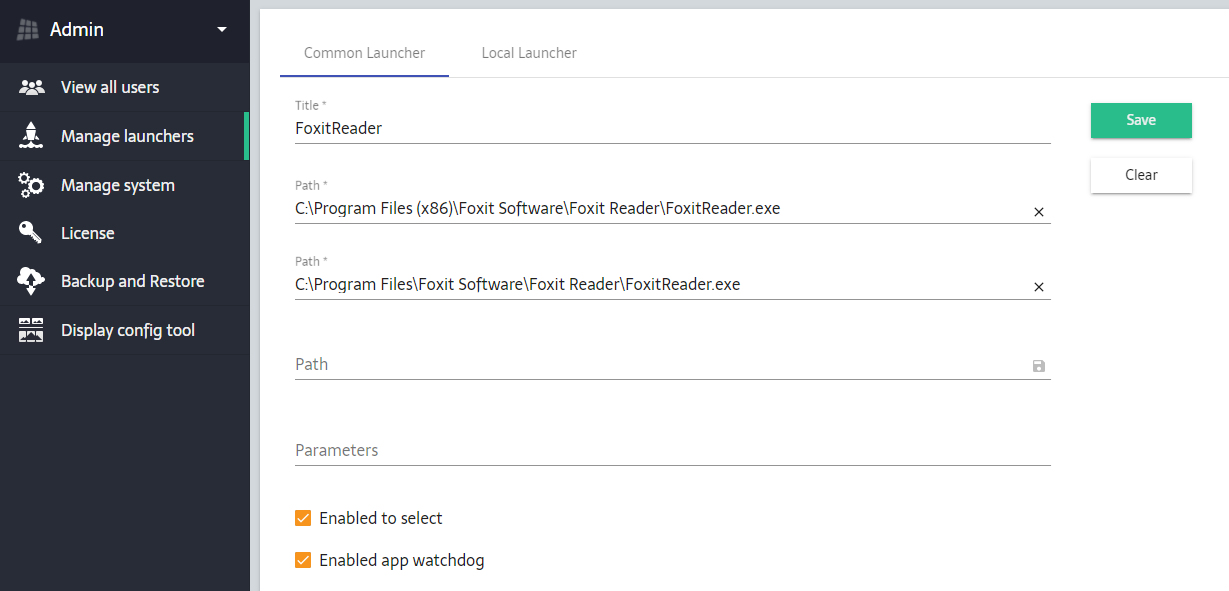Click the Manage launchers rocket icon
Image resolution: width=1229 pixels, height=591 pixels.
32,136
